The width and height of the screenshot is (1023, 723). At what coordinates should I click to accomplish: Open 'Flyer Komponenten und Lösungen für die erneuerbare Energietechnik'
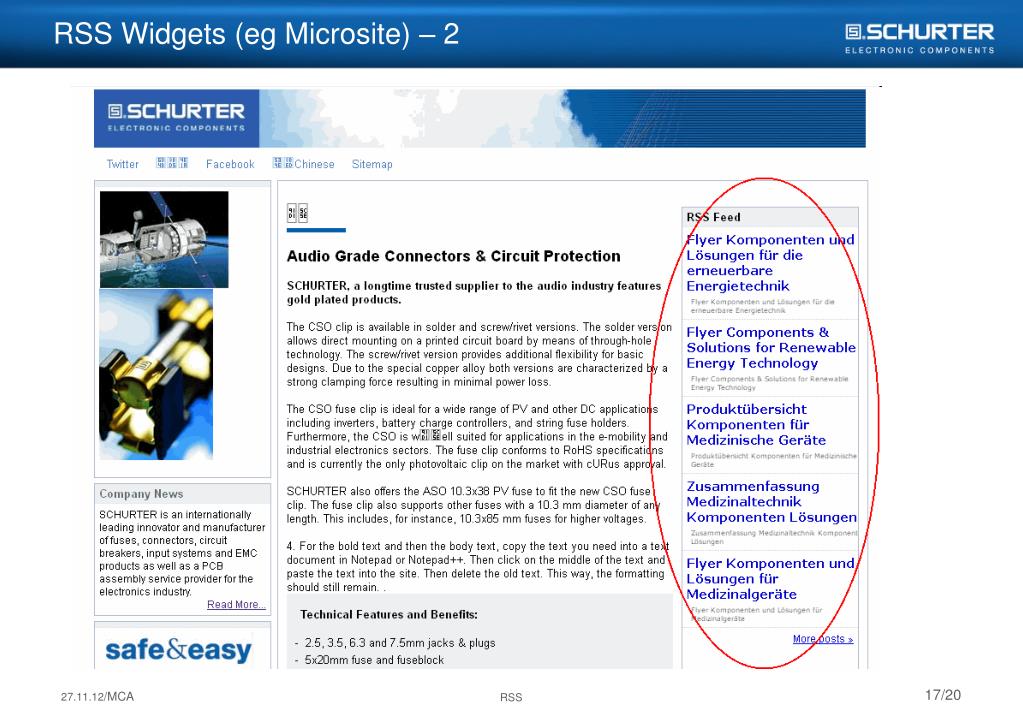770,263
